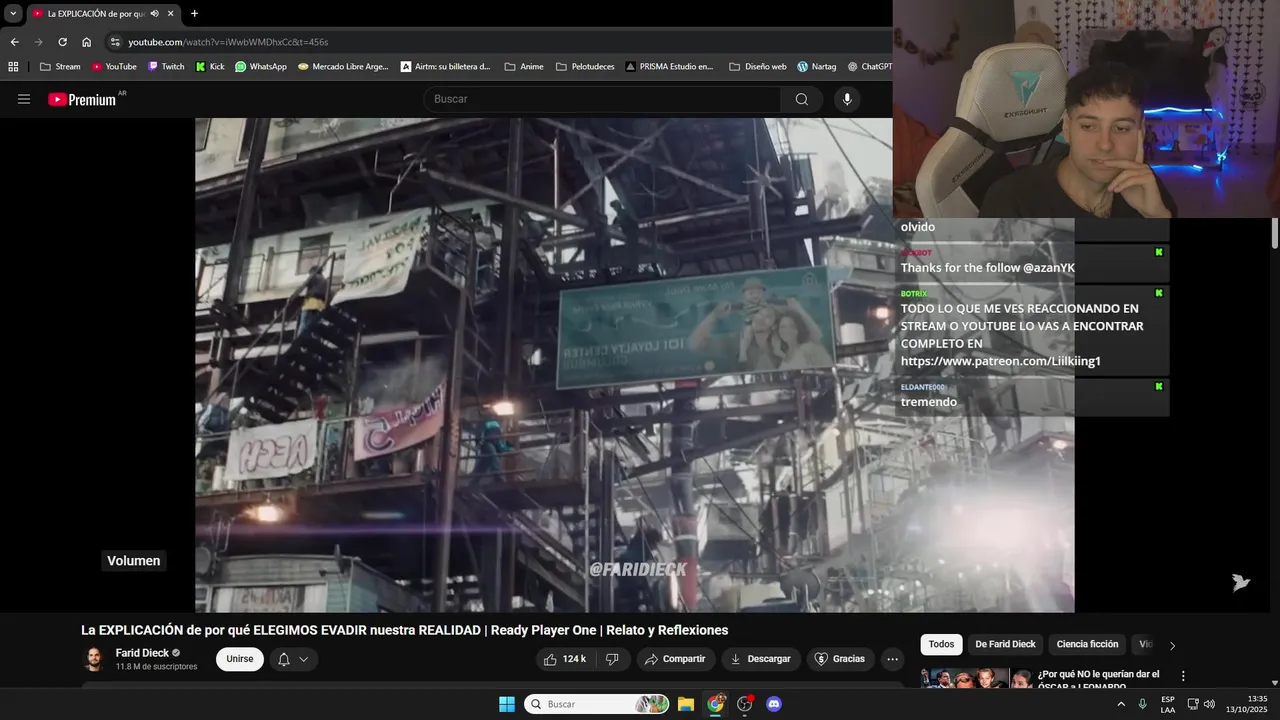
Task: Open the Apps grid in bookmarks bar
Action: click(x=13, y=67)
